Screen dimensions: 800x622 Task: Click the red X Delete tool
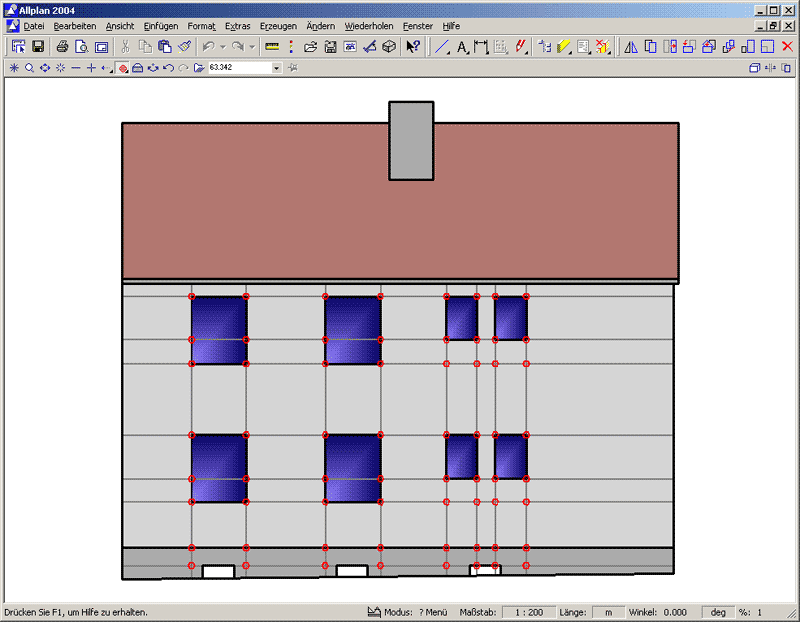[787, 47]
